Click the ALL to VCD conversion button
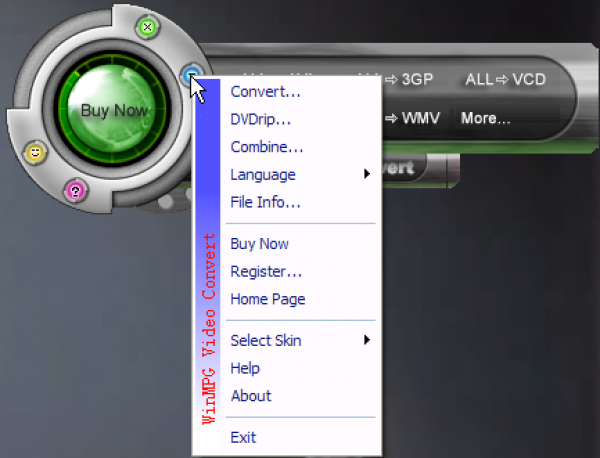 click(x=505, y=80)
